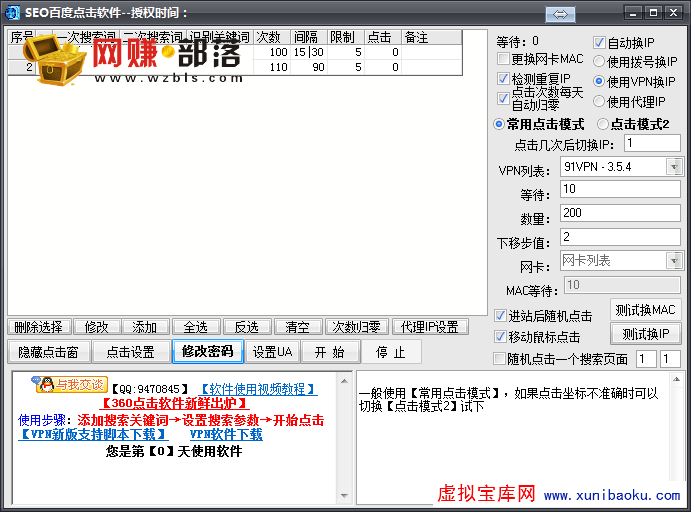
Task: Click the 间隔 column header
Action: point(307,37)
